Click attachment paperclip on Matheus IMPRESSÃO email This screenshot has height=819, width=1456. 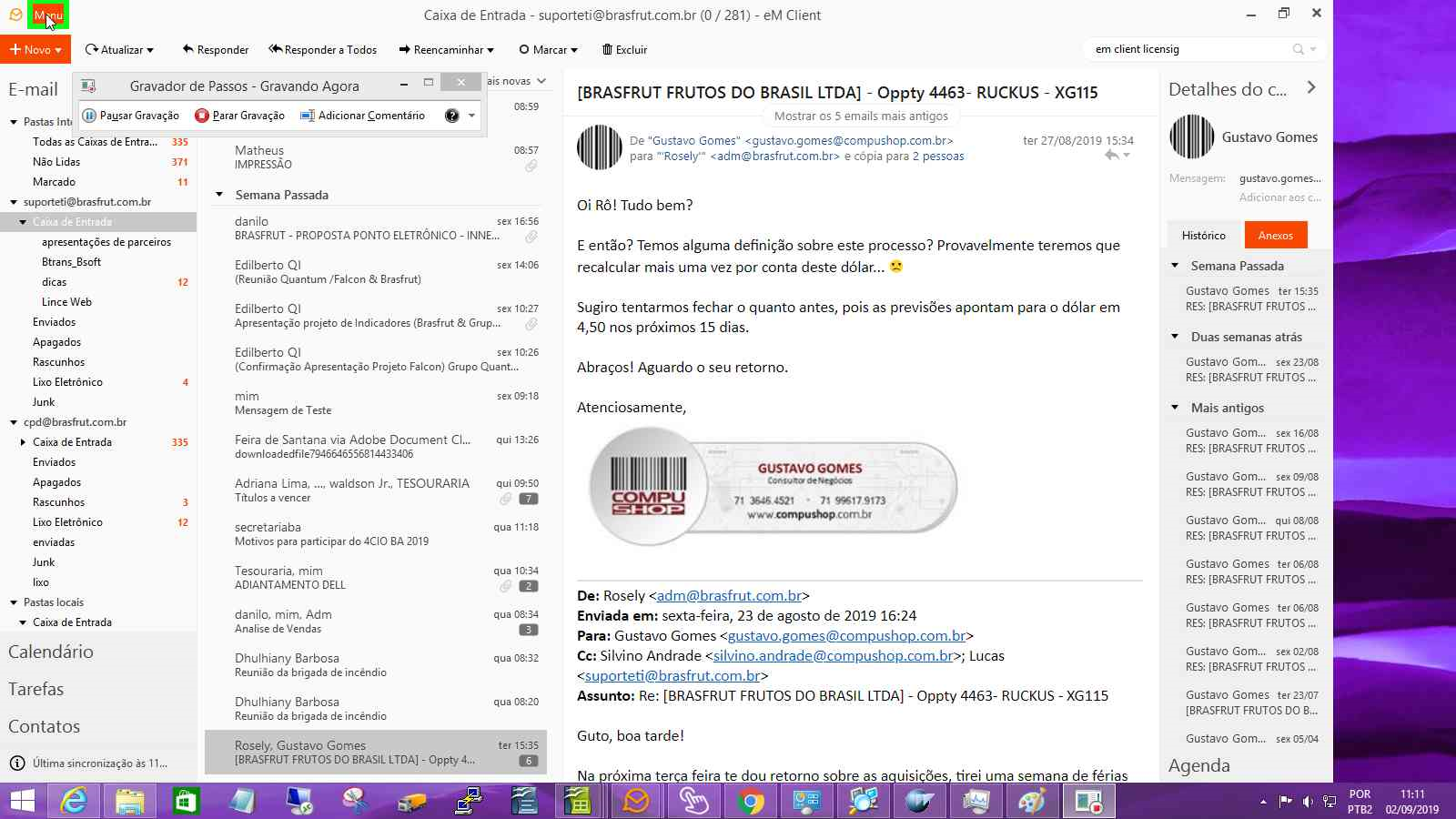pyautogui.click(x=531, y=166)
